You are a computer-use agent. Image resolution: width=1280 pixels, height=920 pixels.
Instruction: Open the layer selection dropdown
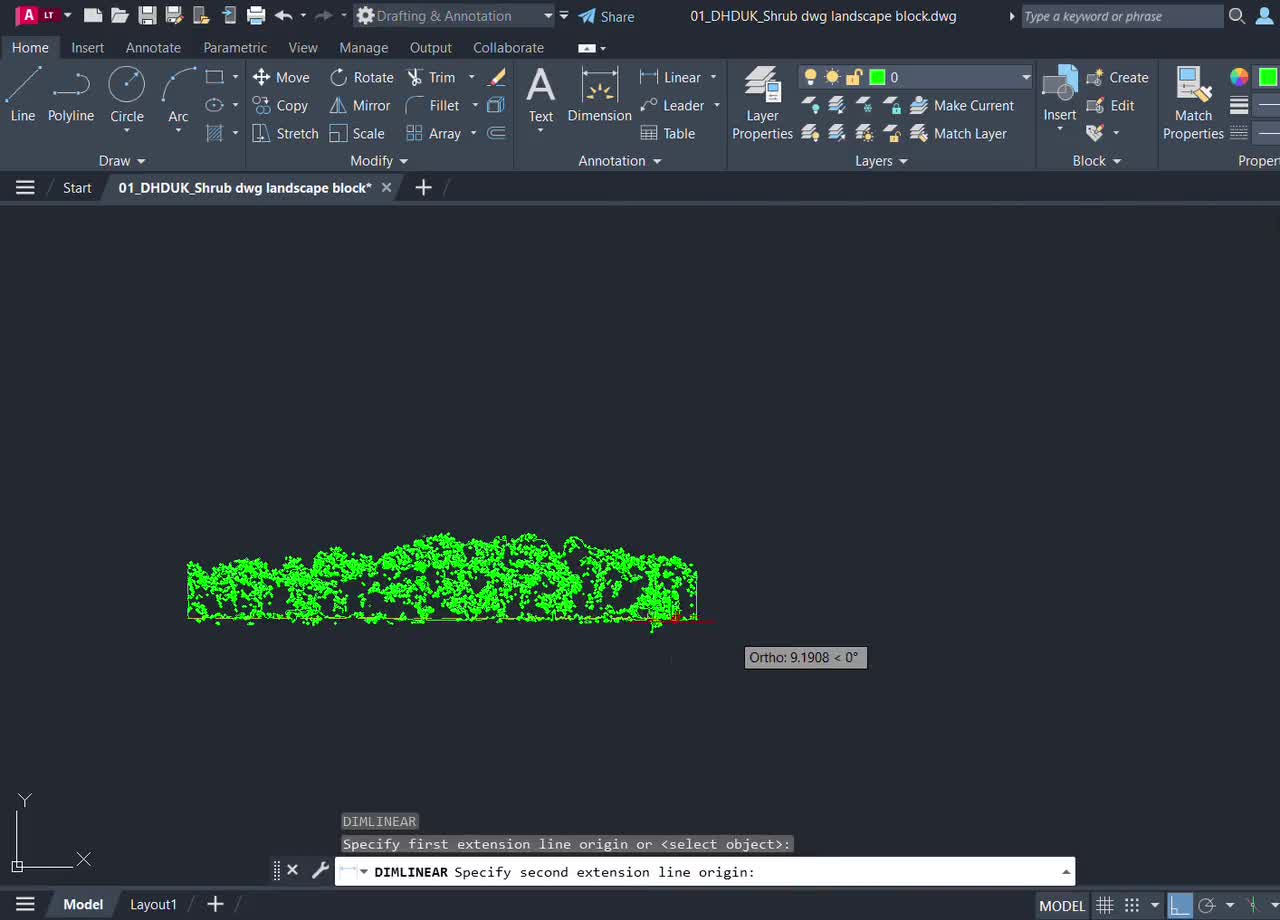click(x=1026, y=76)
